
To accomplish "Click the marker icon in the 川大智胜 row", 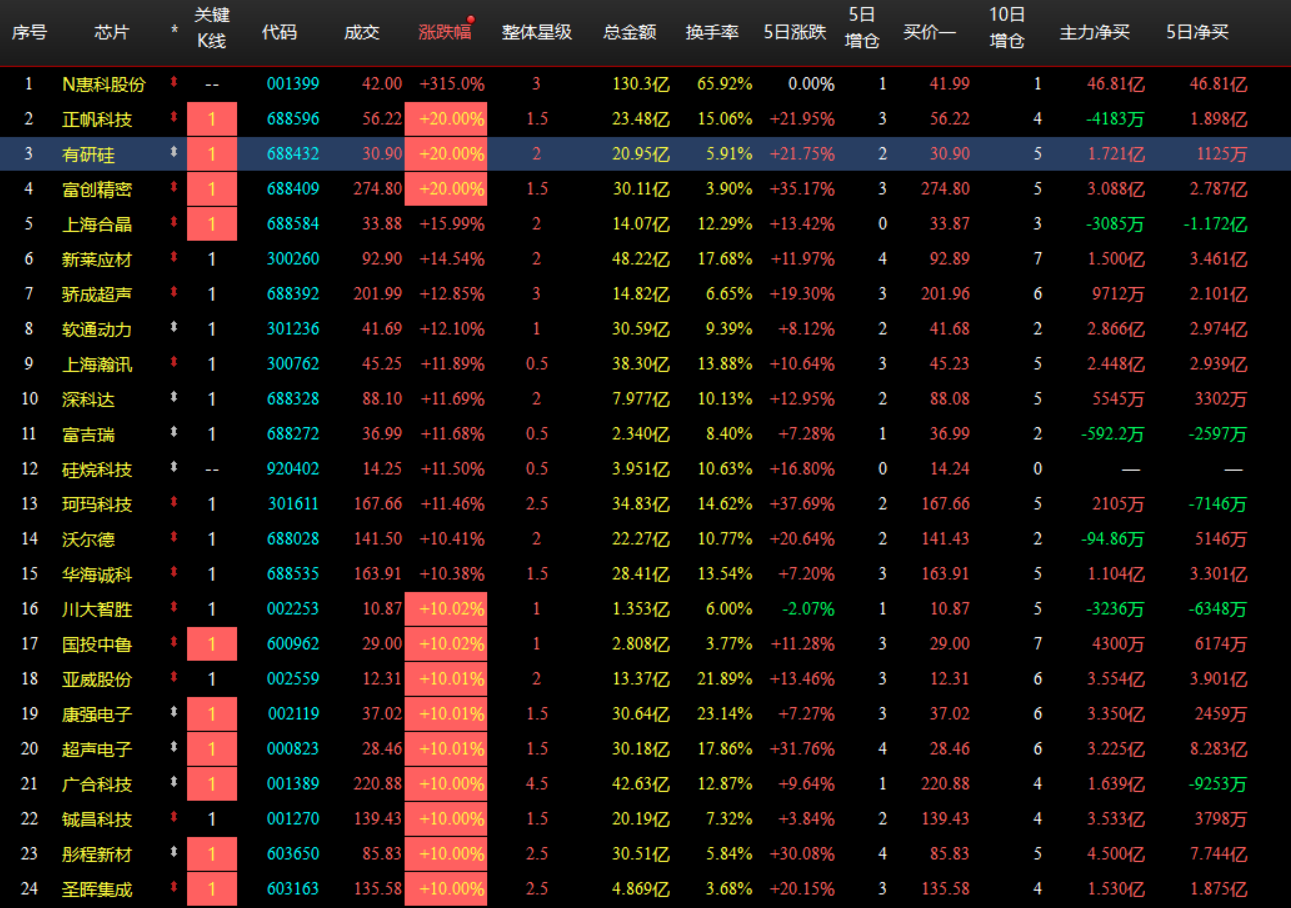I will click(x=174, y=608).
